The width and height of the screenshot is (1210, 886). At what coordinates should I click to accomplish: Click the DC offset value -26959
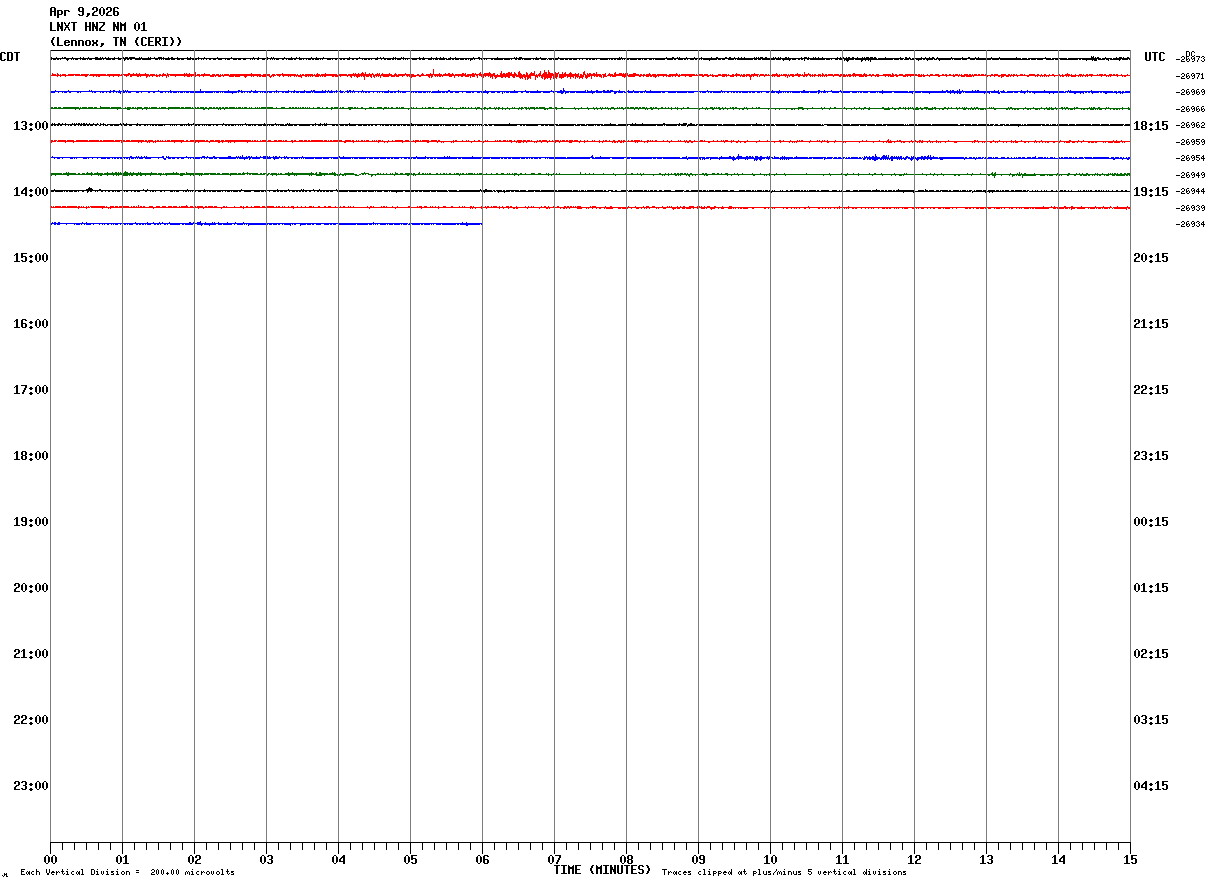coord(1190,142)
